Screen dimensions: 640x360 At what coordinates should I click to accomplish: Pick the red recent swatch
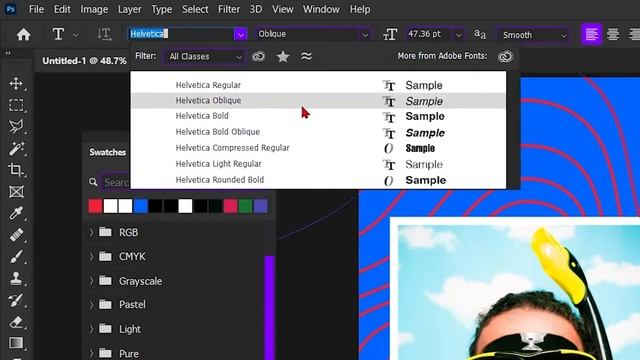[x=95, y=206]
